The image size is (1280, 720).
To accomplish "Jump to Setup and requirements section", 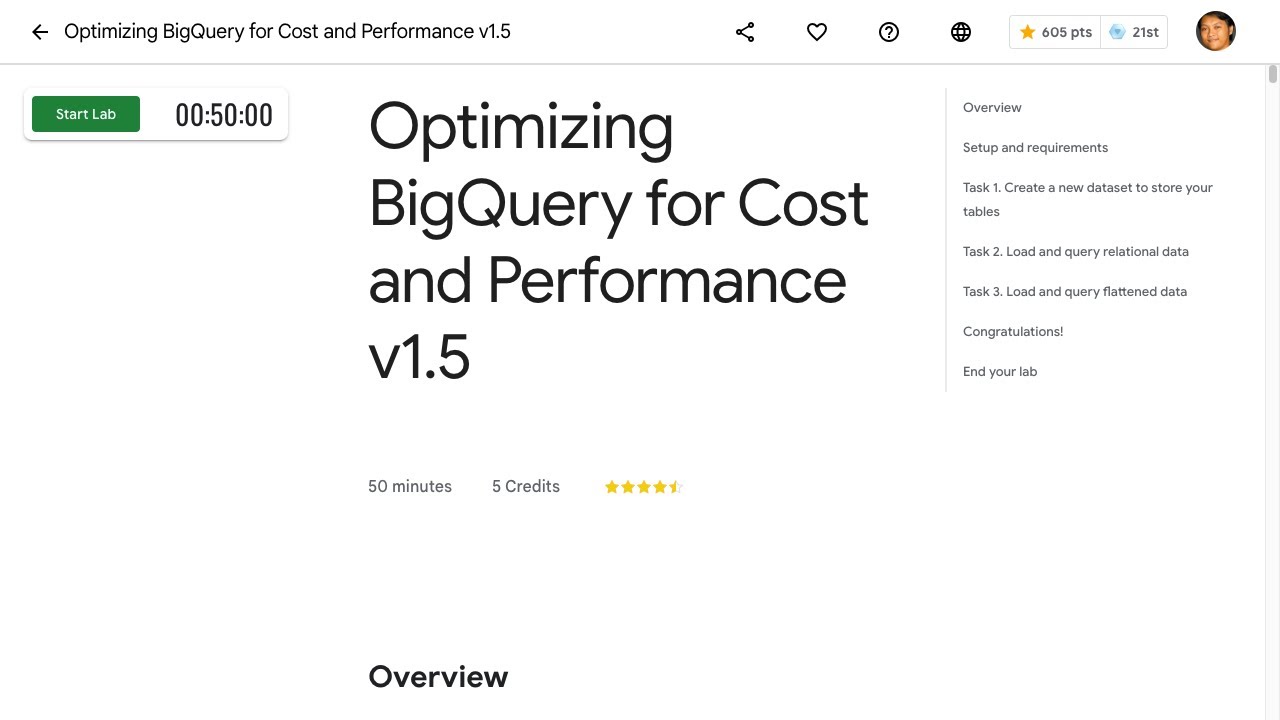I will [1035, 147].
